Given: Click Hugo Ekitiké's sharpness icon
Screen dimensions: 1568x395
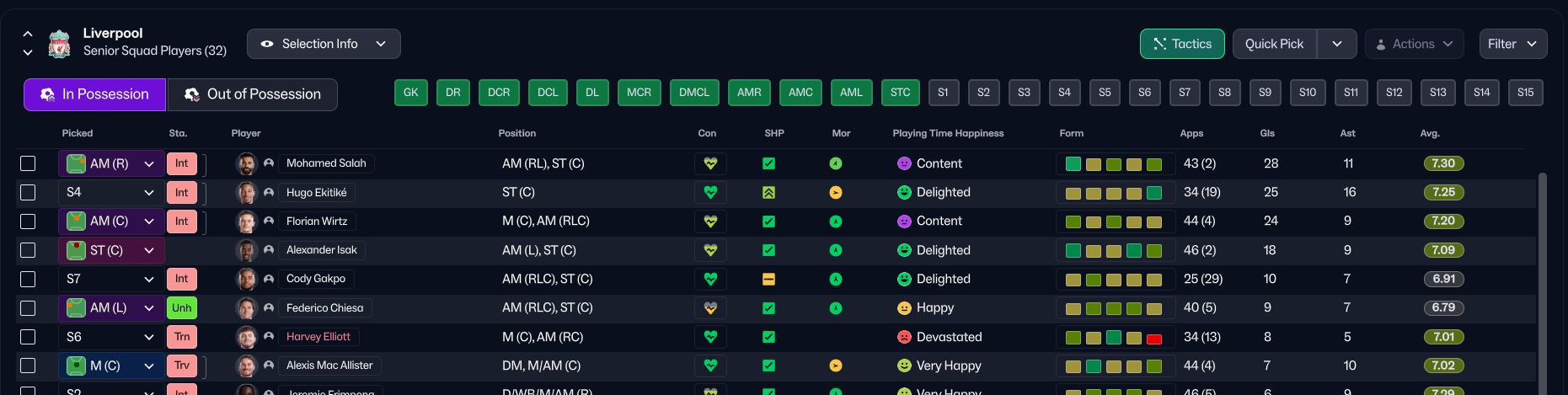Looking at the screenshot, I should 768,193.
